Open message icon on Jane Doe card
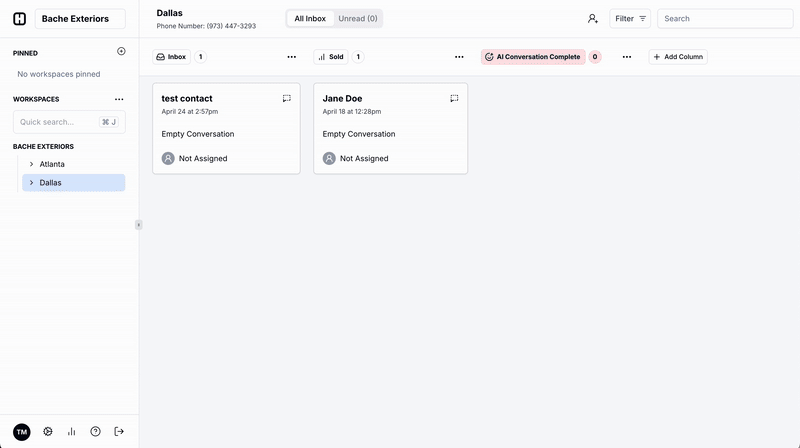This screenshot has height=448, width=800. tap(454, 99)
